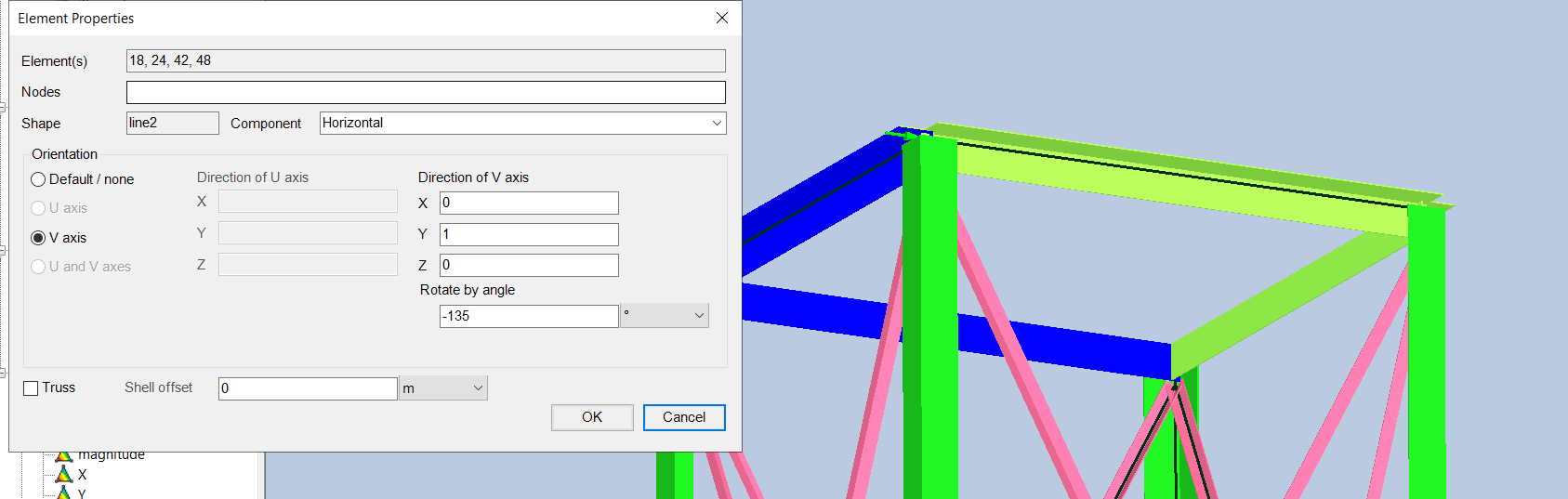
Task: Click the bright green column in viewport
Action: coord(929,316)
